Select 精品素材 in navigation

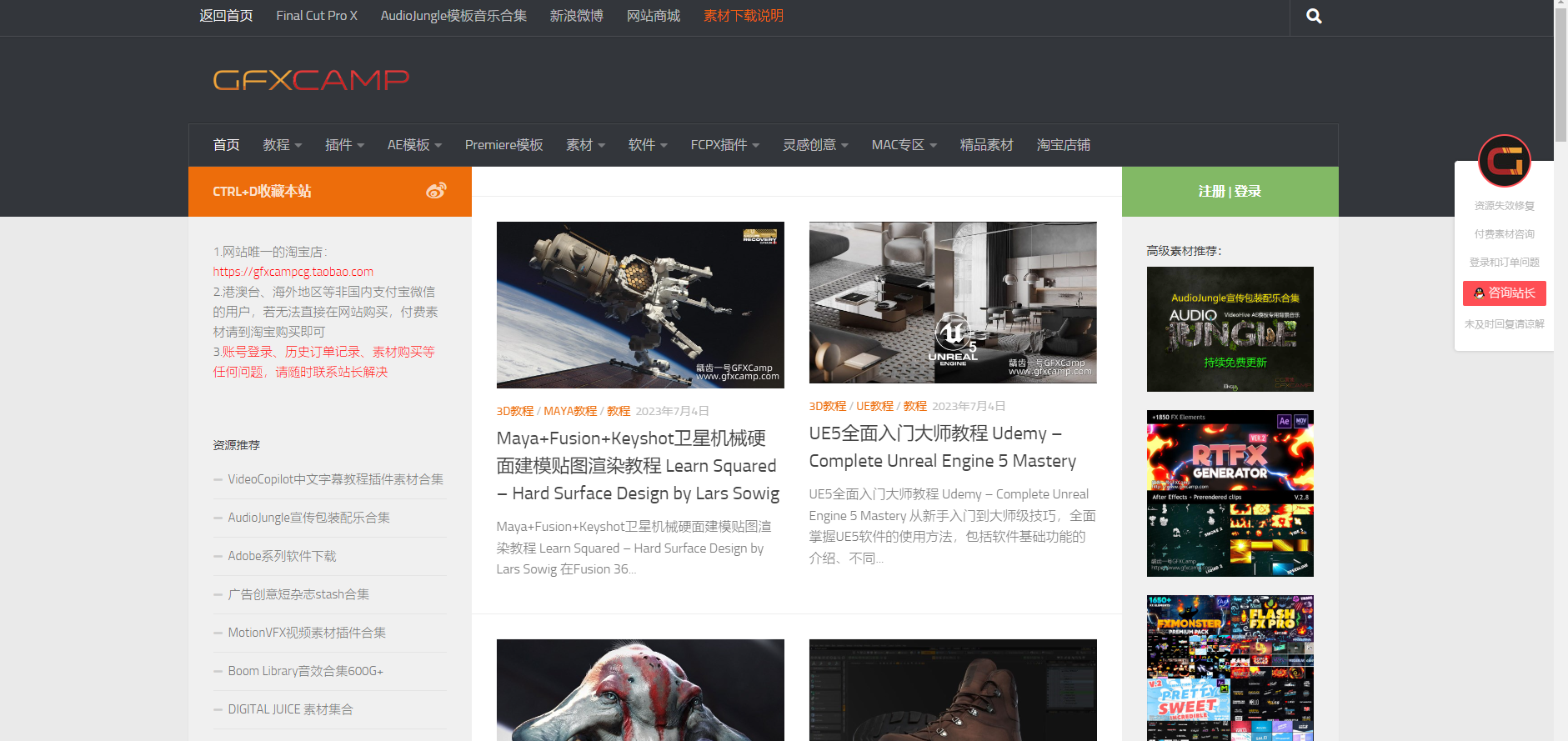[987, 145]
